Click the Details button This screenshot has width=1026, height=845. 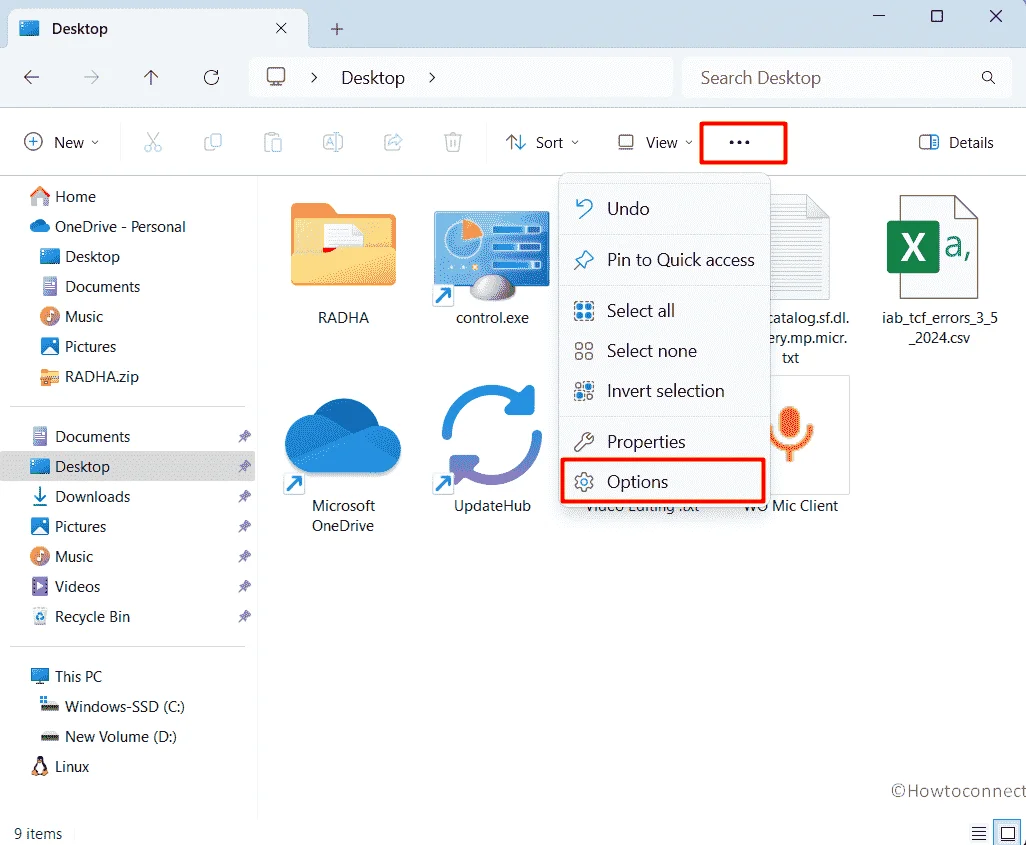coord(955,142)
